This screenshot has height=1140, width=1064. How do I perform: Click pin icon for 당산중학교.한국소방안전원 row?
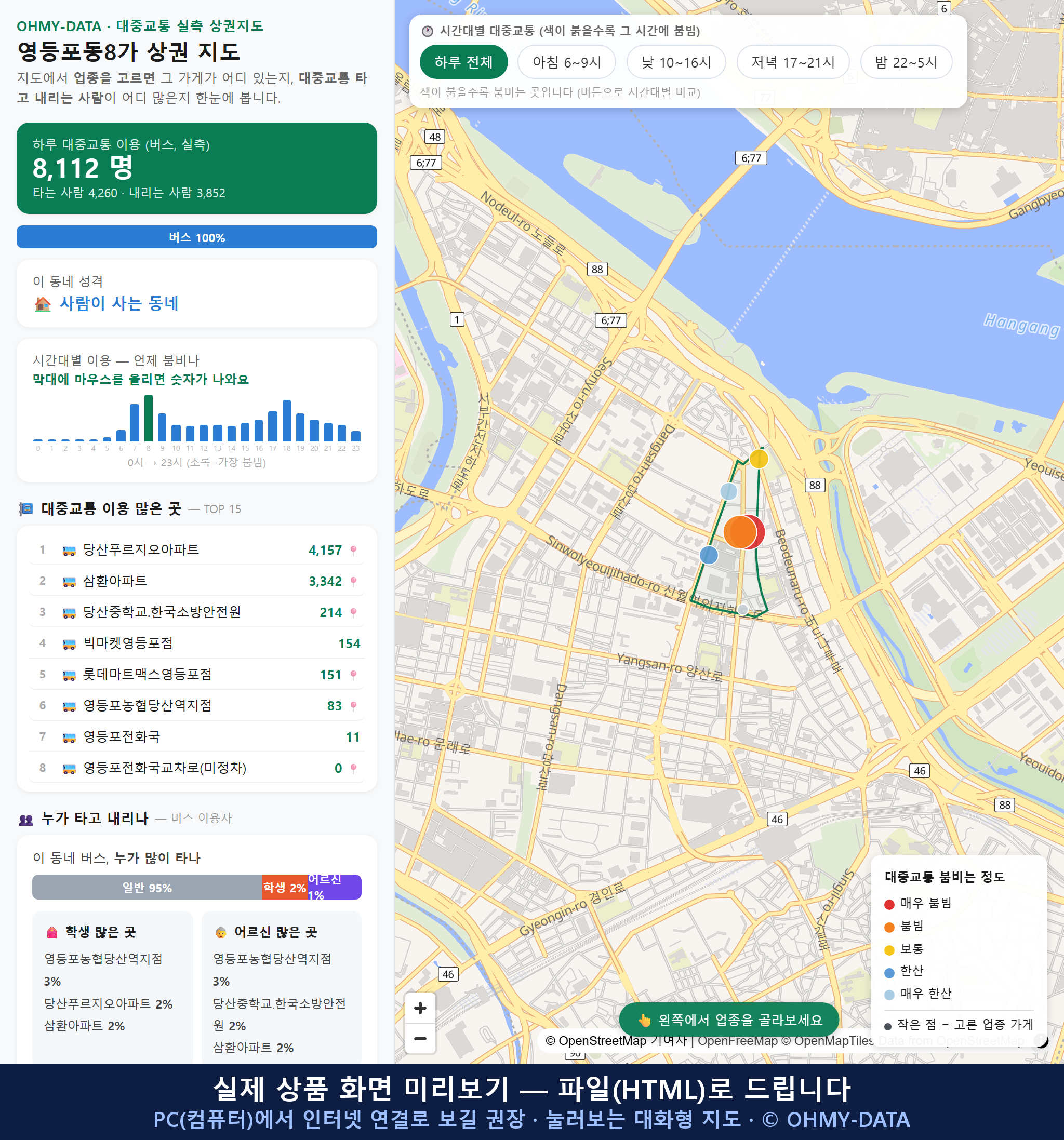[x=353, y=612]
